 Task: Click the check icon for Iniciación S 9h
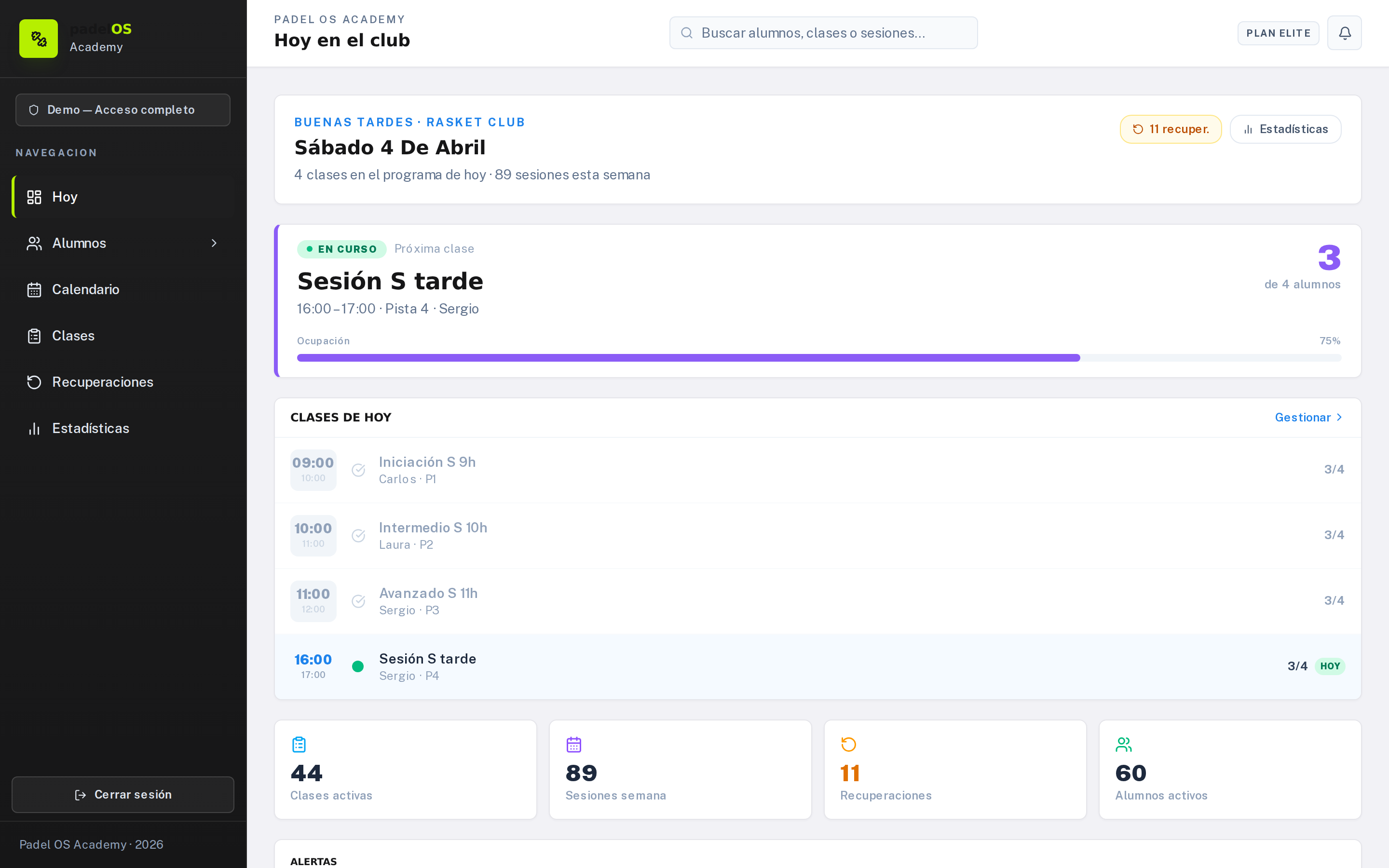tap(358, 470)
